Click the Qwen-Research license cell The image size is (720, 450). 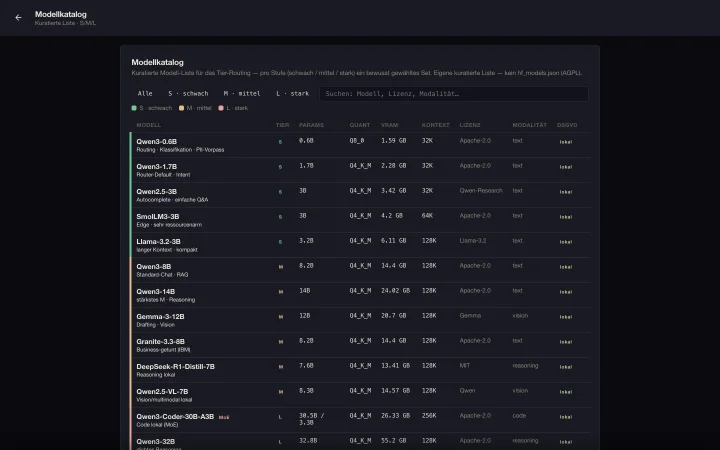pos(481,191)
